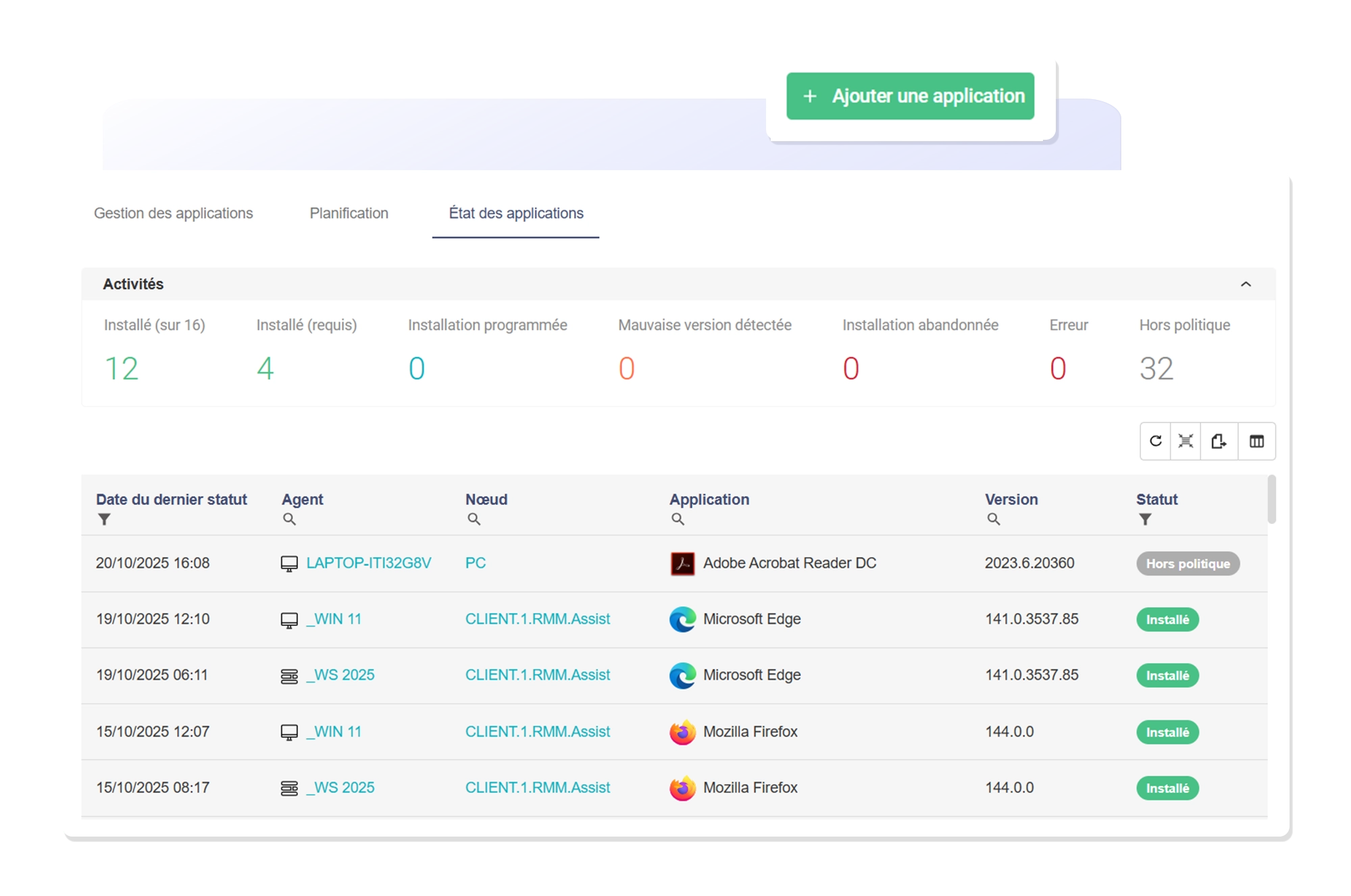1351x896 pixels.
Task: Click the Adobe Acrobat Reader icon
Action: click(682, 562)
